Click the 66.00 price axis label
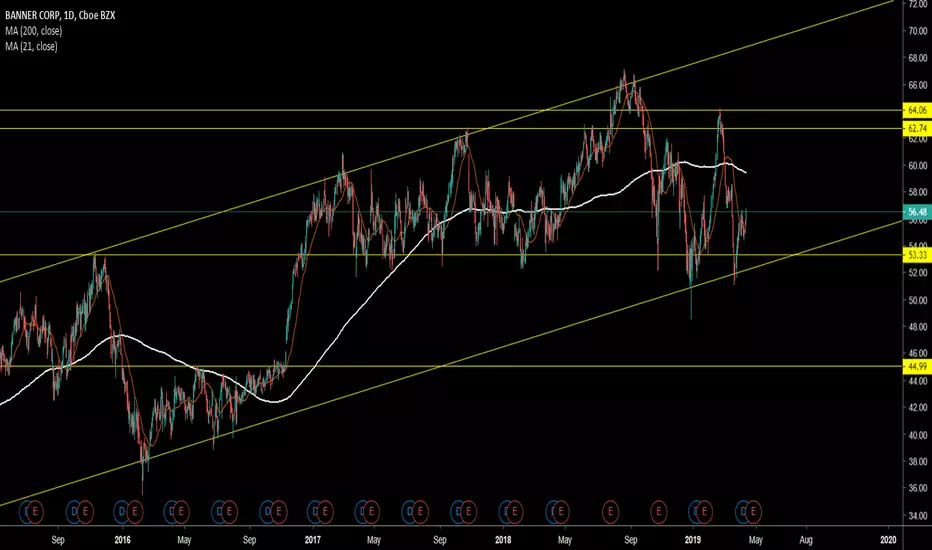Viewport: 932px width, 550px height. (918, 85)
